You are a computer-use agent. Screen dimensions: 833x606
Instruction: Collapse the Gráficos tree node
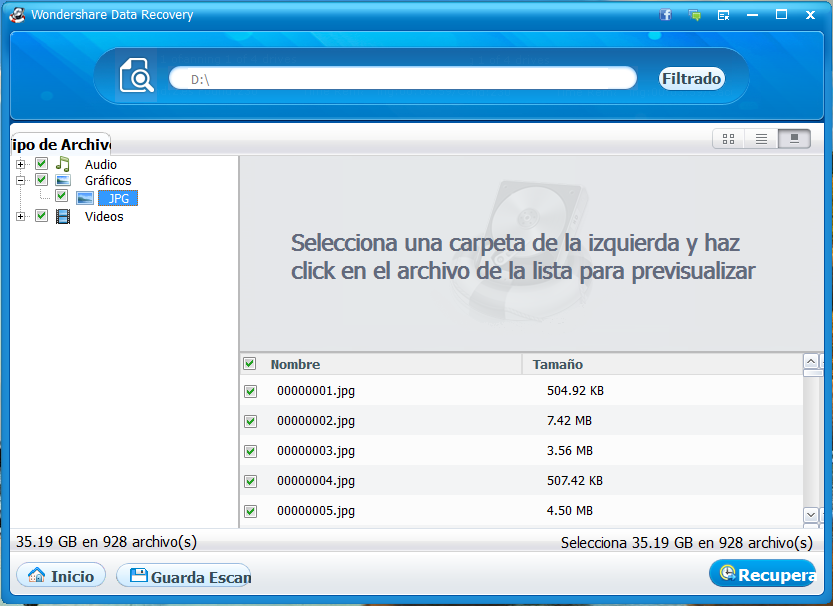[20, 181]
